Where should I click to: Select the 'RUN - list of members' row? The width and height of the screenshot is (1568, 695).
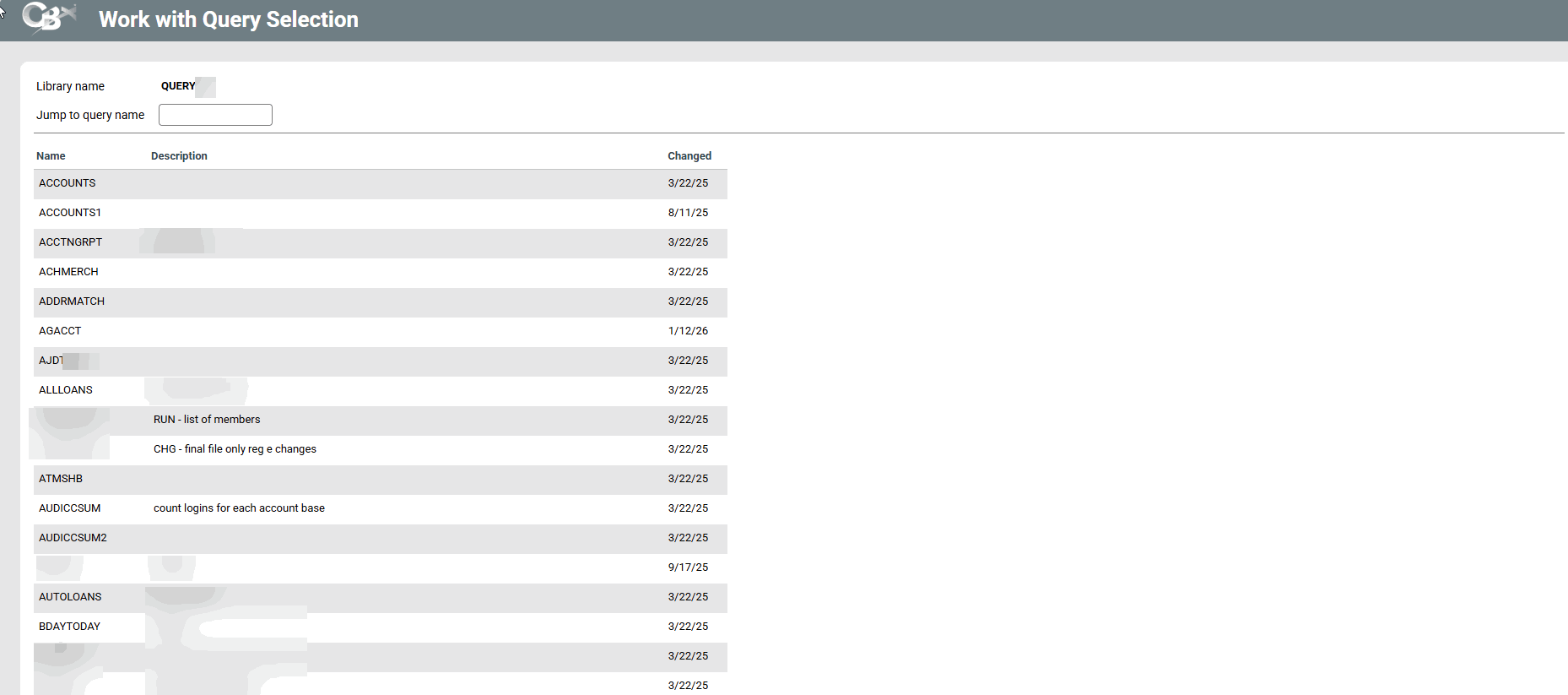click(x=207, y=420)
